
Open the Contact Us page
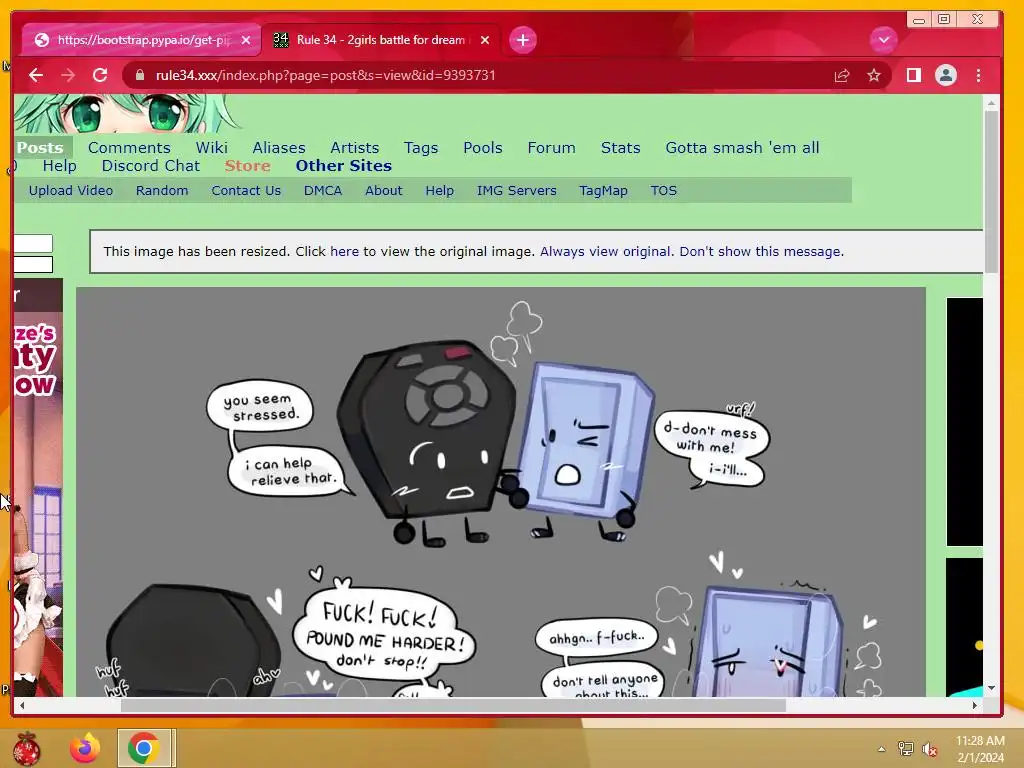coord(246,191)
